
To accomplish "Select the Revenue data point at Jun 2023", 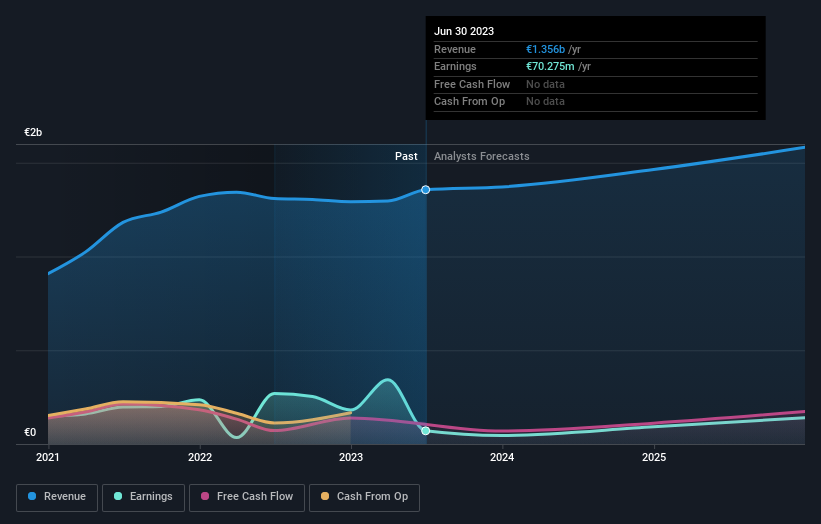I will (x=426, y=189).
